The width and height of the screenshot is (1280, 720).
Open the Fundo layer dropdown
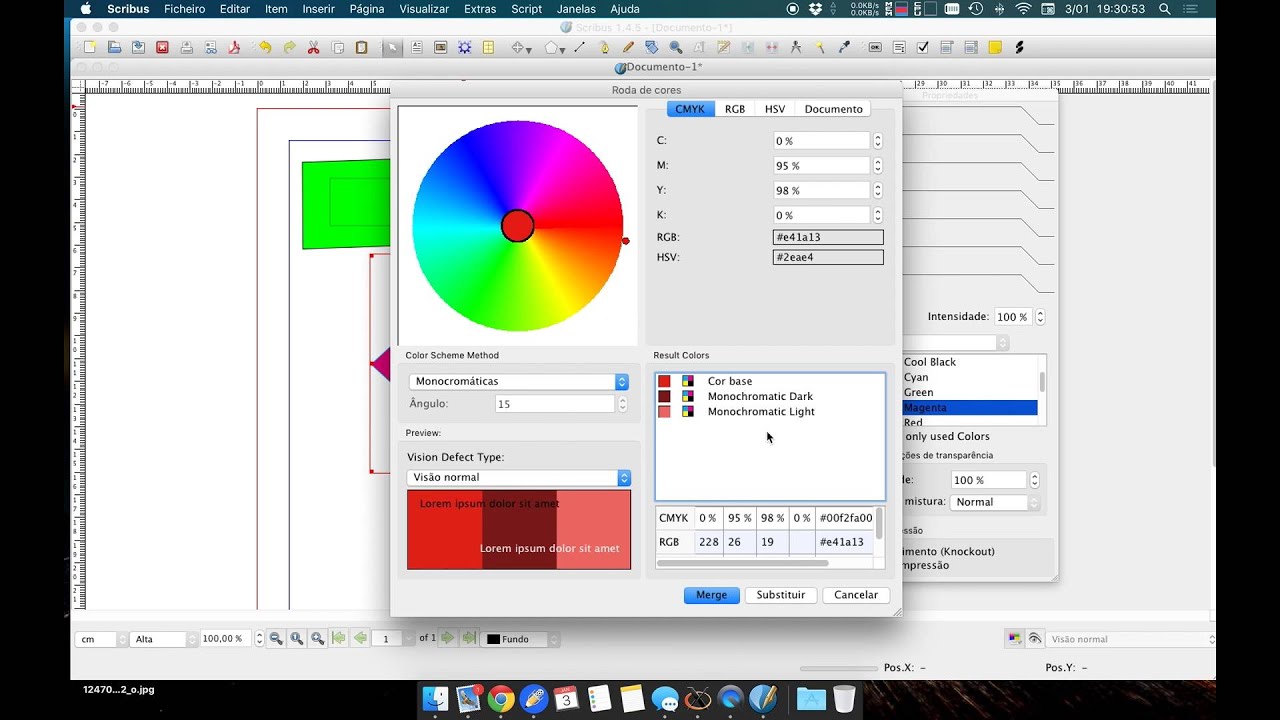click(x=521, y=639)
